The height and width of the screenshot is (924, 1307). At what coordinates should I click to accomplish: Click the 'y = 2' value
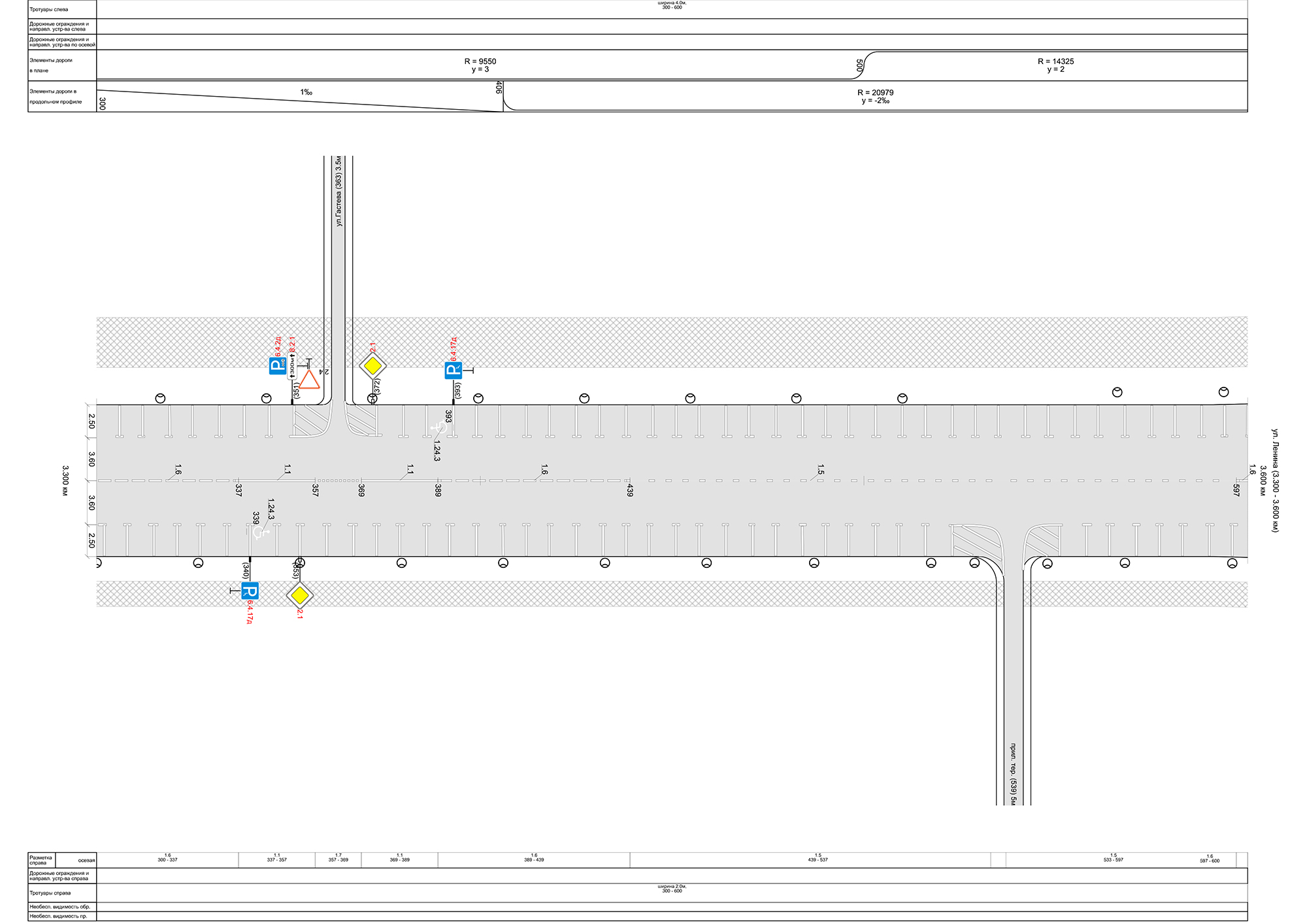click(x=1056, y=69)
